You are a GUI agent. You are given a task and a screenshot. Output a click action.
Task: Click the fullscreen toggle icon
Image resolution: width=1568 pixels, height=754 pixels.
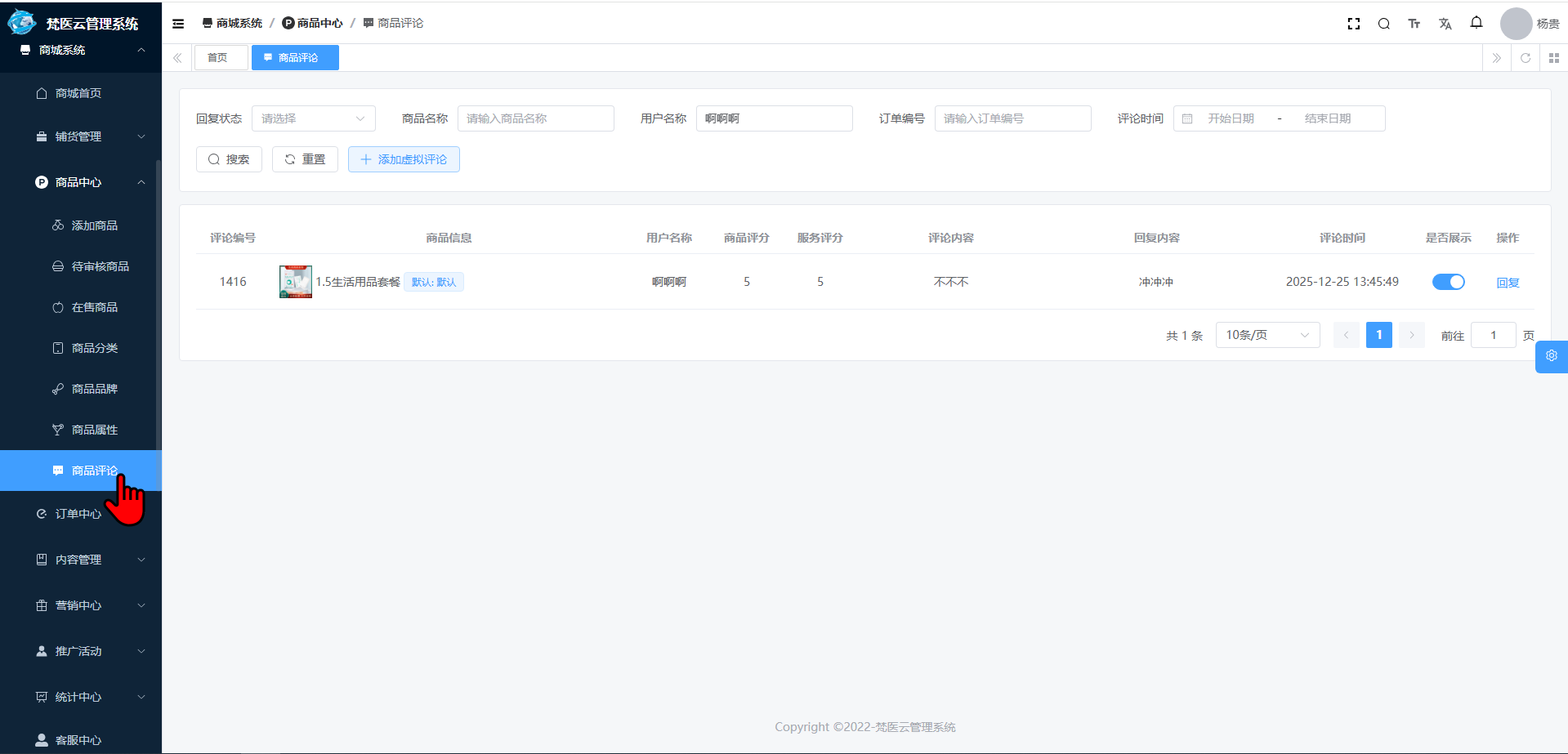1353,24
